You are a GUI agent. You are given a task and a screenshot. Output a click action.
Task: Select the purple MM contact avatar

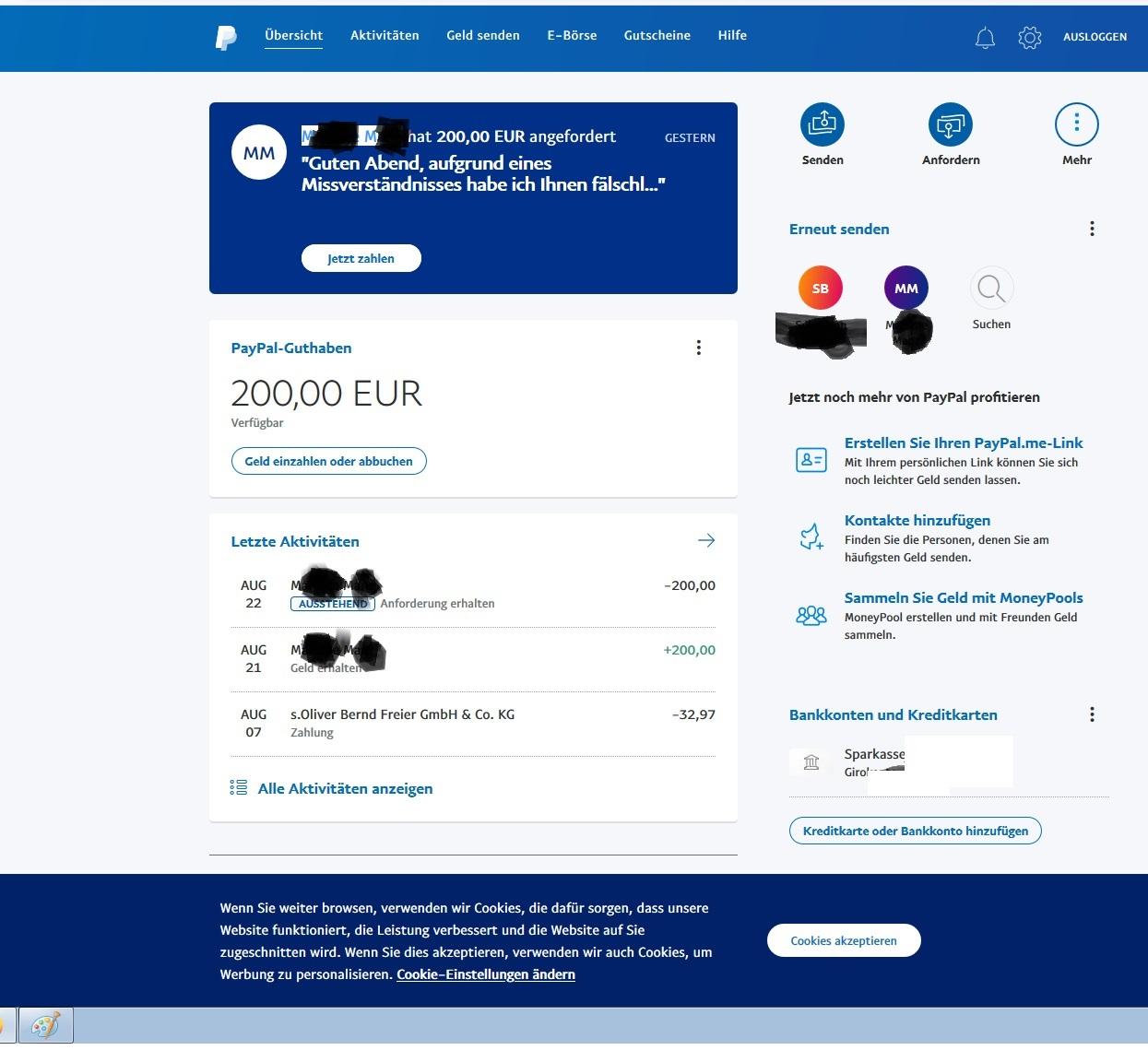(906, 289)
